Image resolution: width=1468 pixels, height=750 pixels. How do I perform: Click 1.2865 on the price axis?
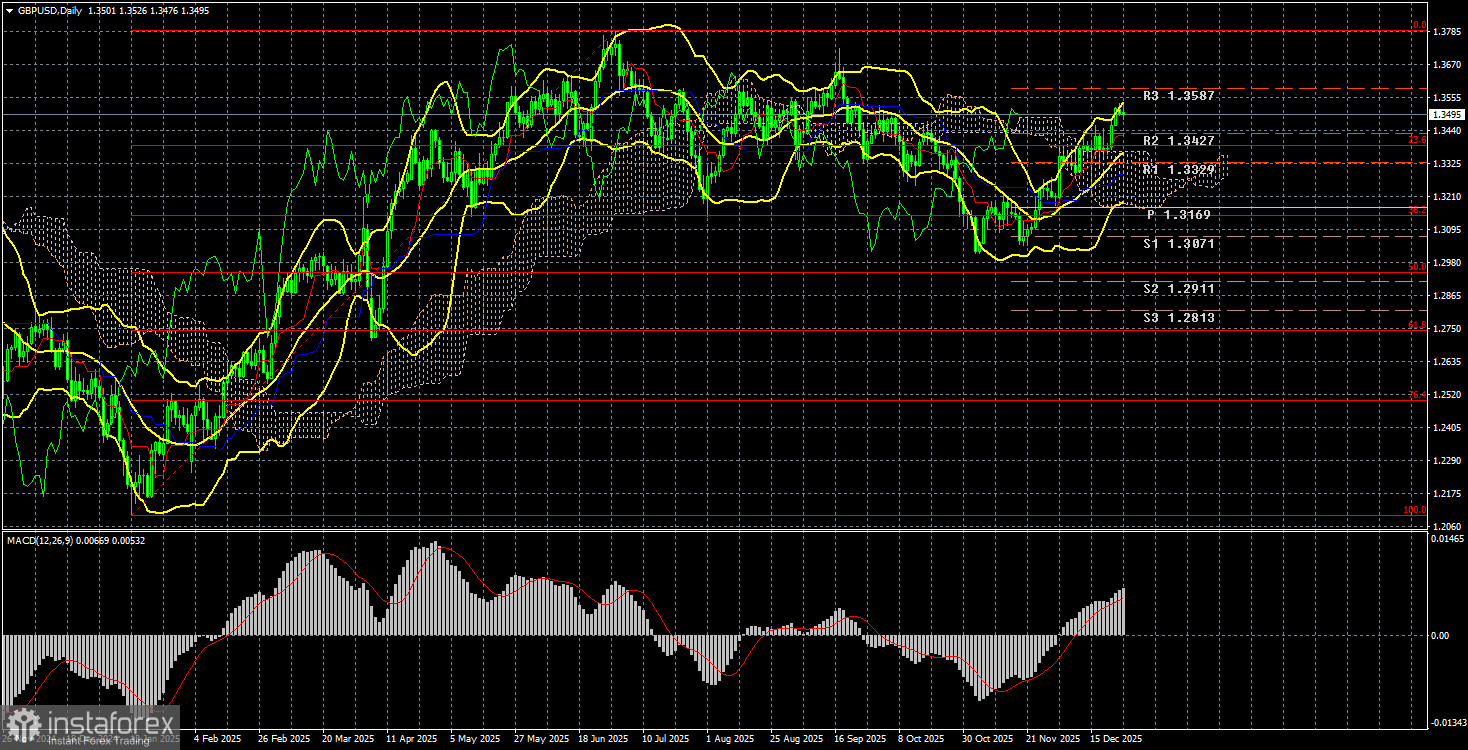click(x=1448, y=296)
